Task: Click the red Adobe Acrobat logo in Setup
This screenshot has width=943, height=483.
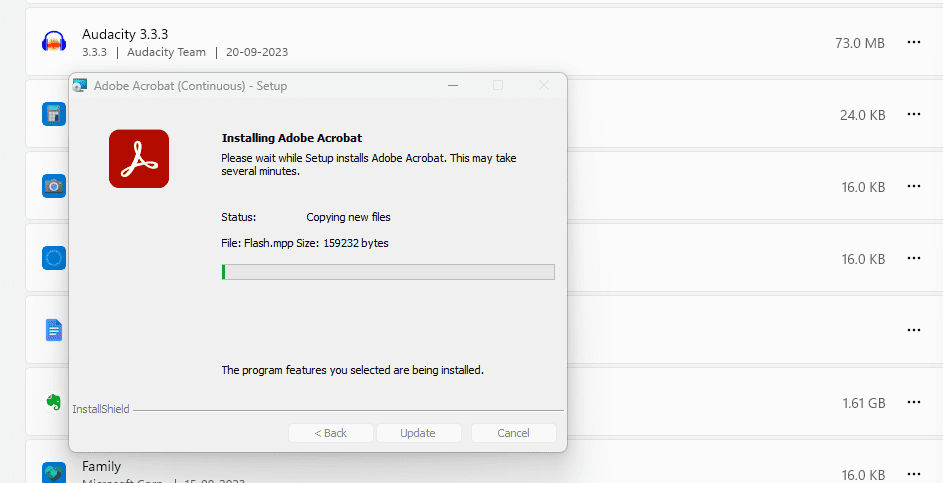Action: tap(139, 159)
